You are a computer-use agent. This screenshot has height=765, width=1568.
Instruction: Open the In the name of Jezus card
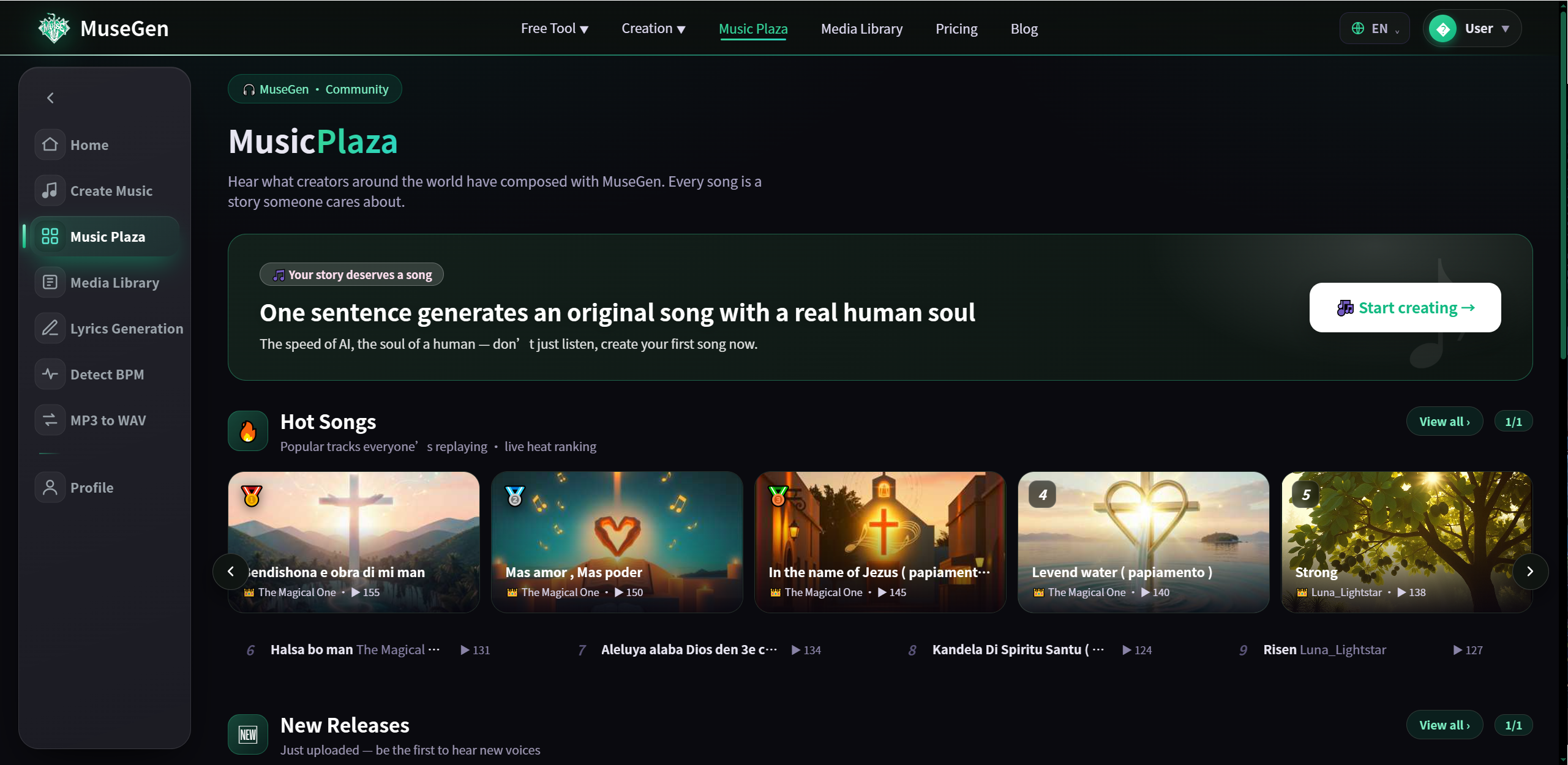click(x=880, y=542)
